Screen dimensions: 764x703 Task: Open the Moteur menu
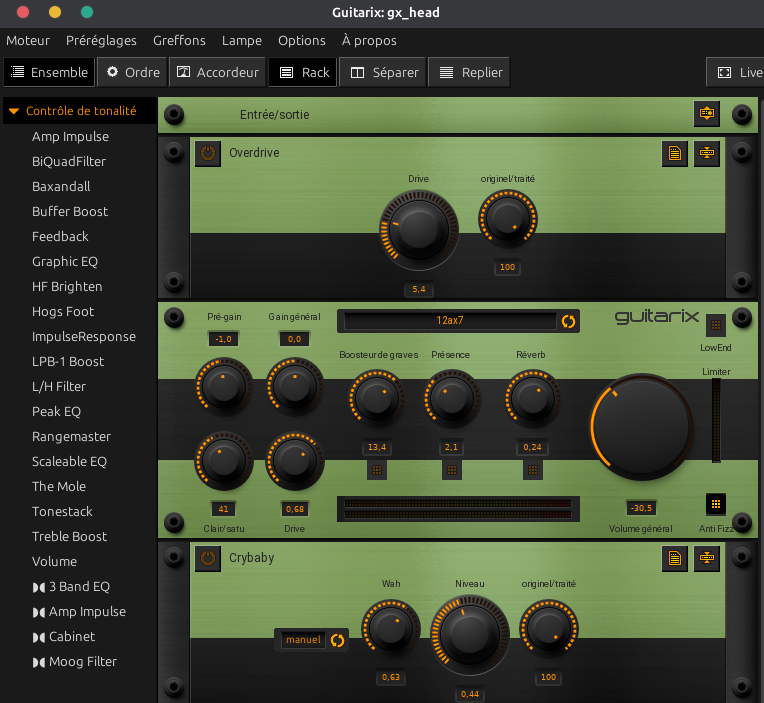(28, 40)
